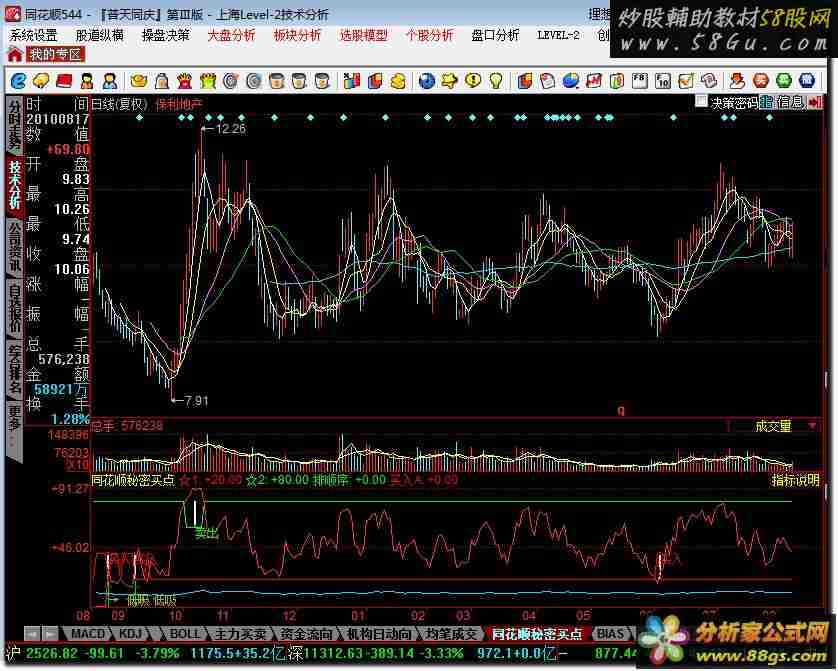This screenshot has width=838, height=671.
Task: Open the LEVEL-2 menu
Action: [x=558, y=35]
